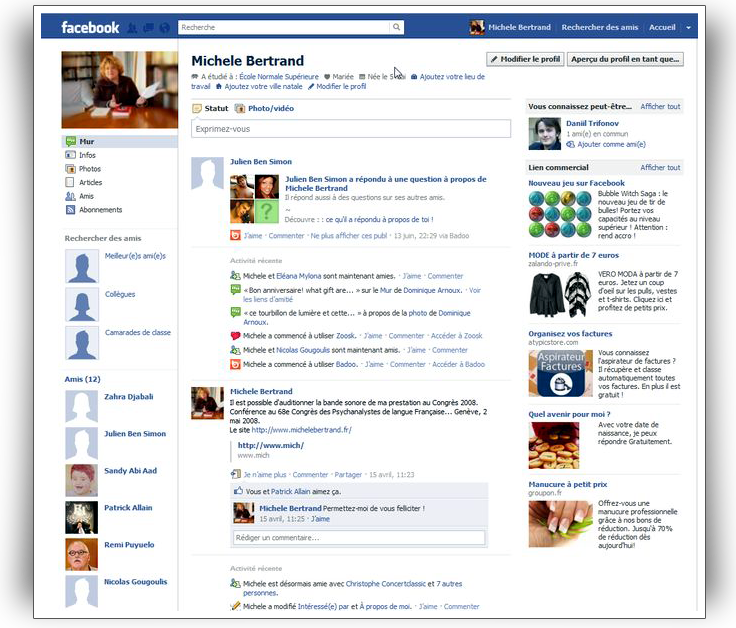This screenshot has width=736, height=628.
Task: Select the Photo/vidéo composer tab
Action: tap(264, 108)
